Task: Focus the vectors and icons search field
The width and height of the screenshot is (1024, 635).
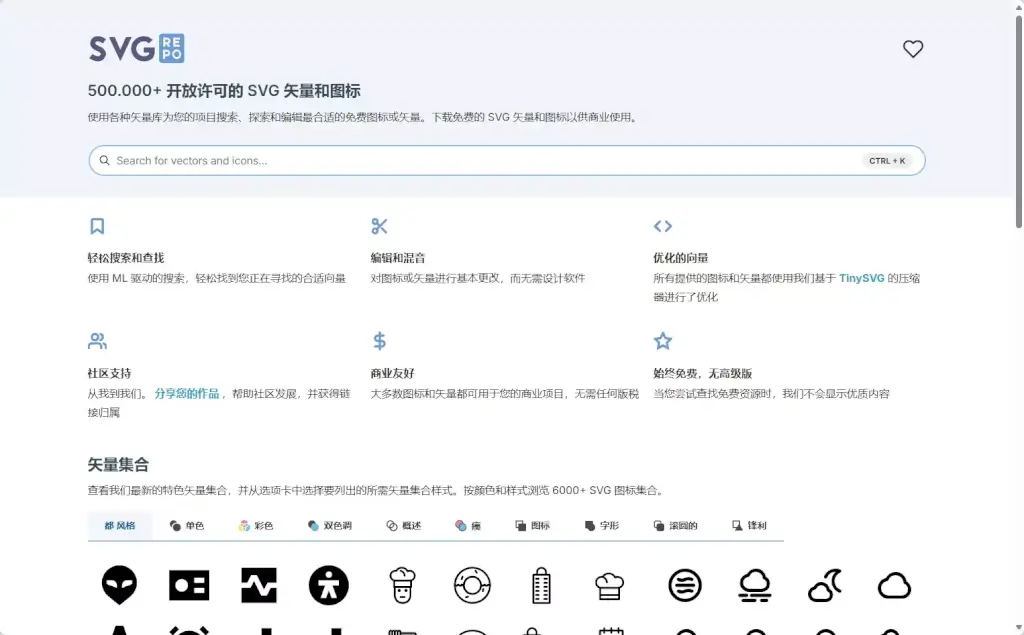Action: pyautogui.click(x=507, y=161)
